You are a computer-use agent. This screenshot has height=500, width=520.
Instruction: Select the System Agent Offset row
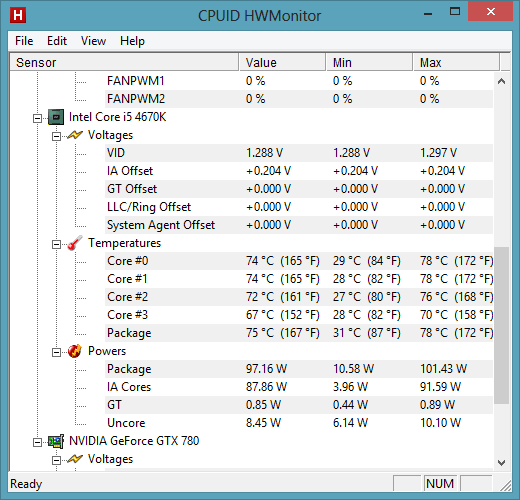point(299,225)
